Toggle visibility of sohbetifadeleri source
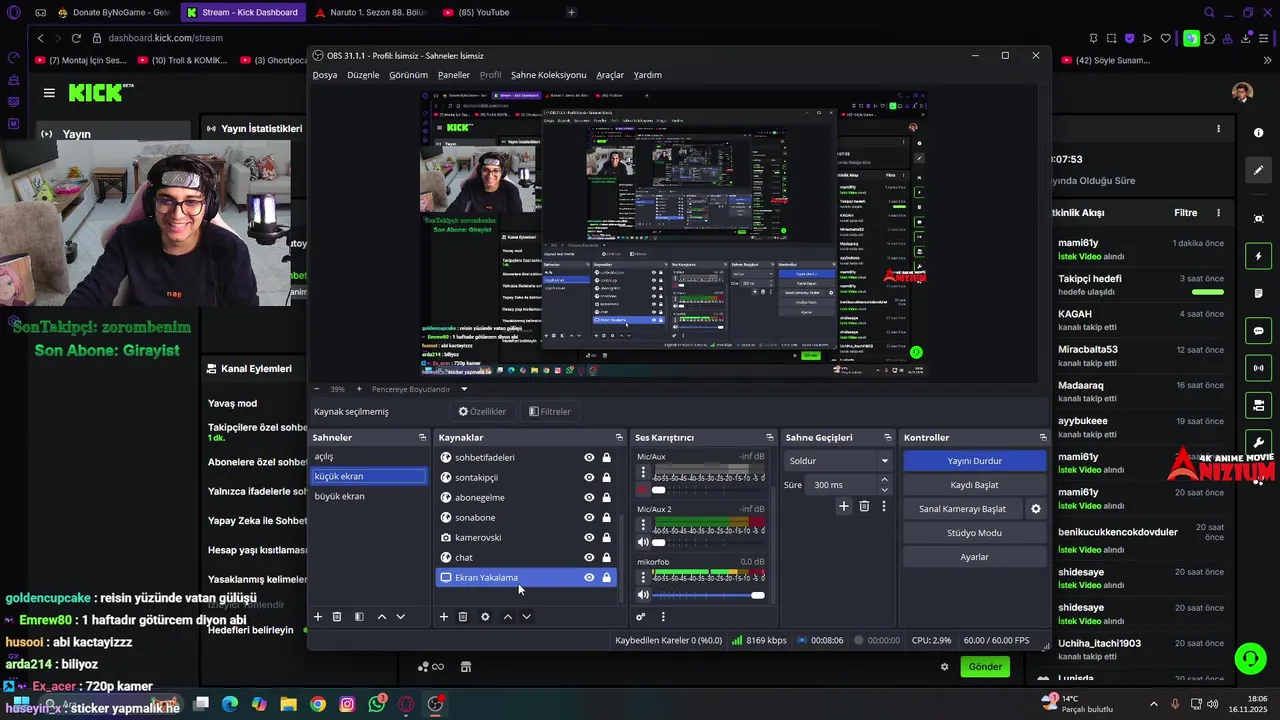1280x720 pixels. pyautogui.click(x=589, y=457)
